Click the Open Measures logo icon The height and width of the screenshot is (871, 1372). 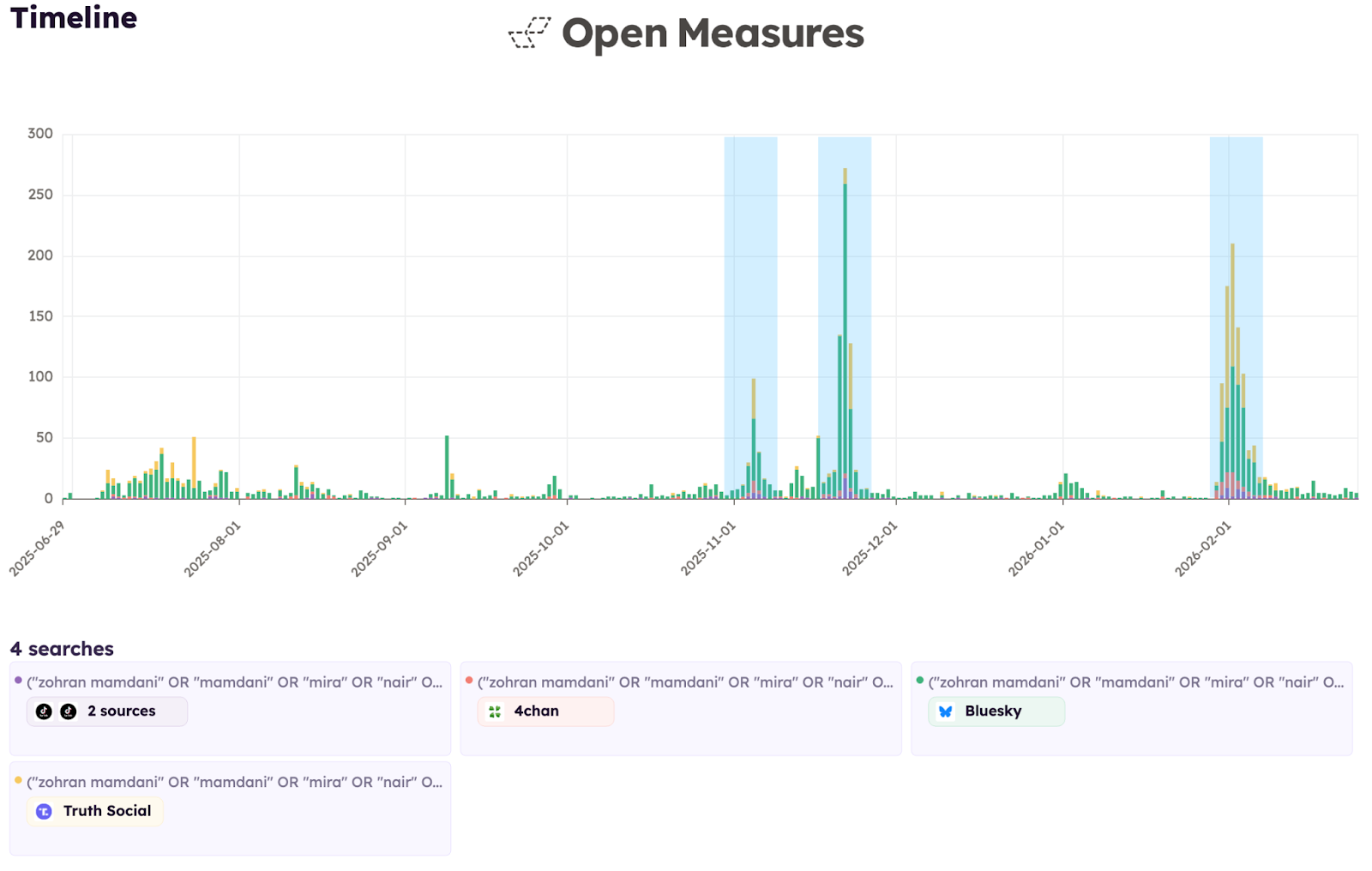pyautogui.click(x=528, y=33)
